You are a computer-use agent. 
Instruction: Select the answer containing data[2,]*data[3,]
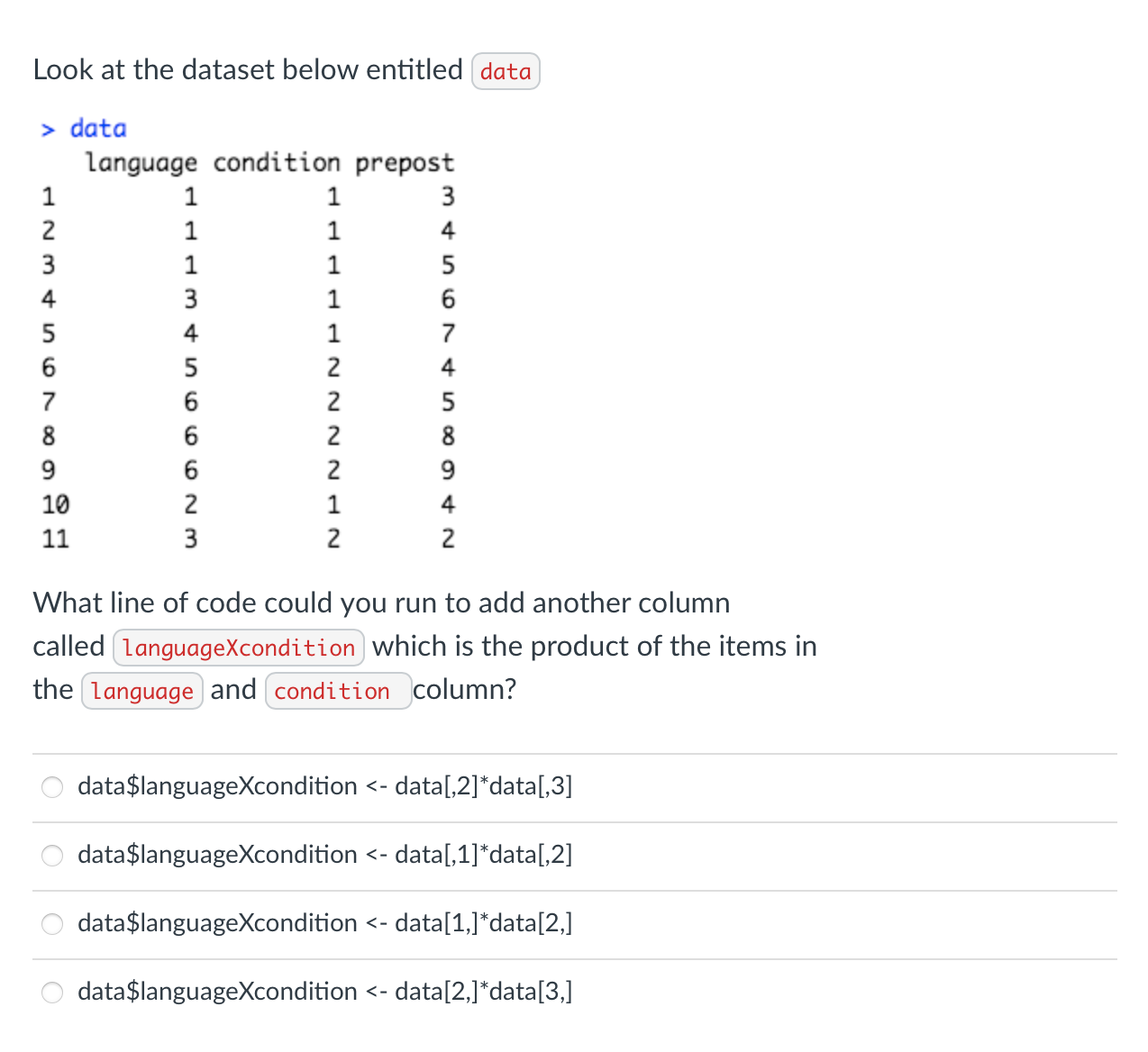[x=325, y=993]
